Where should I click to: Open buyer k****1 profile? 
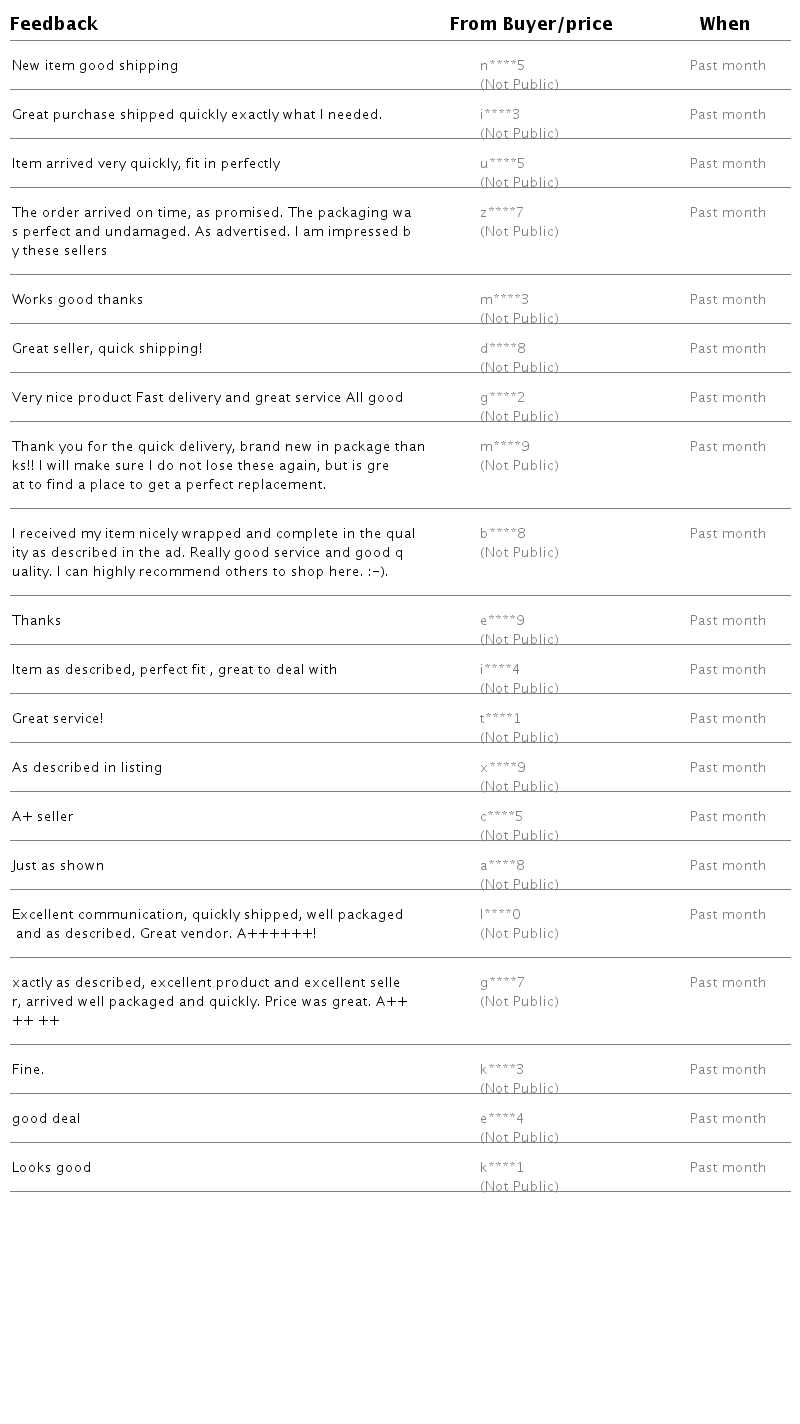502,1168
